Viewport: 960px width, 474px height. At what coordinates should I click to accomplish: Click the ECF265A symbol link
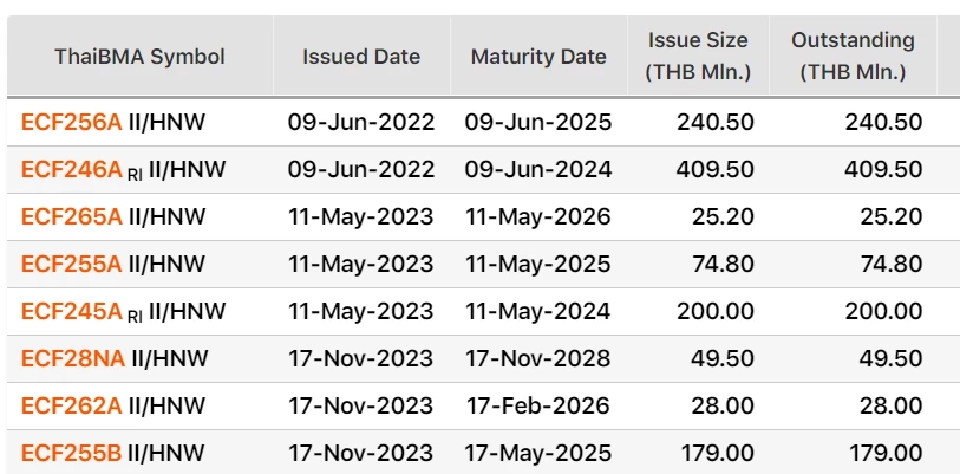point(71,217)
